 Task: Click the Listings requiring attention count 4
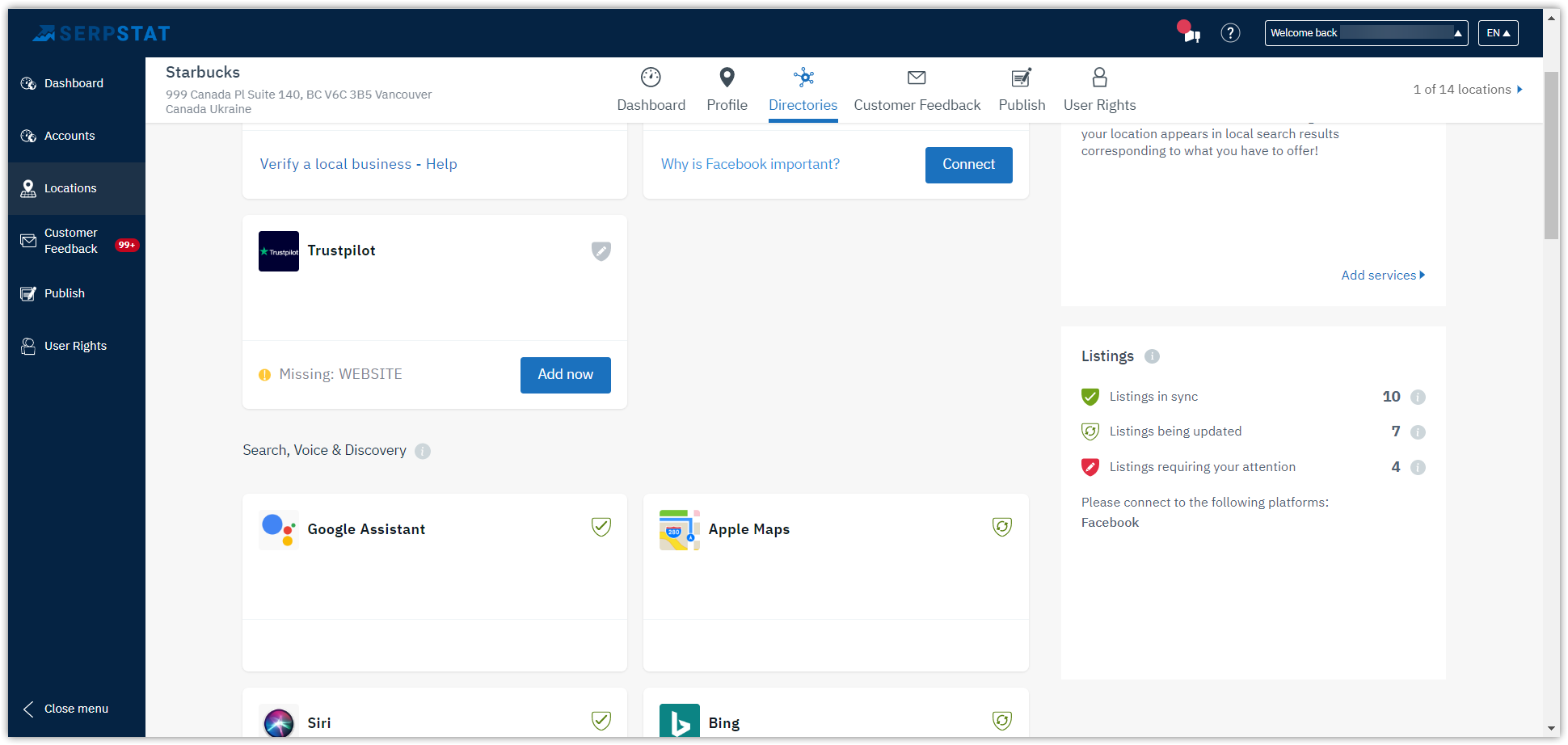[x=1395, y=467]
